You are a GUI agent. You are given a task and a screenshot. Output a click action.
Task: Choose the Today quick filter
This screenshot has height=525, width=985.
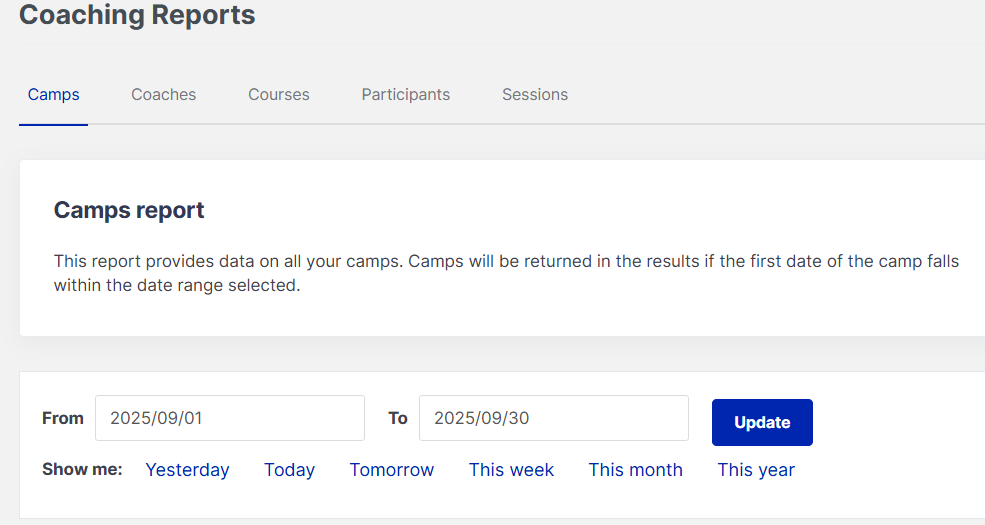point(289,470)
